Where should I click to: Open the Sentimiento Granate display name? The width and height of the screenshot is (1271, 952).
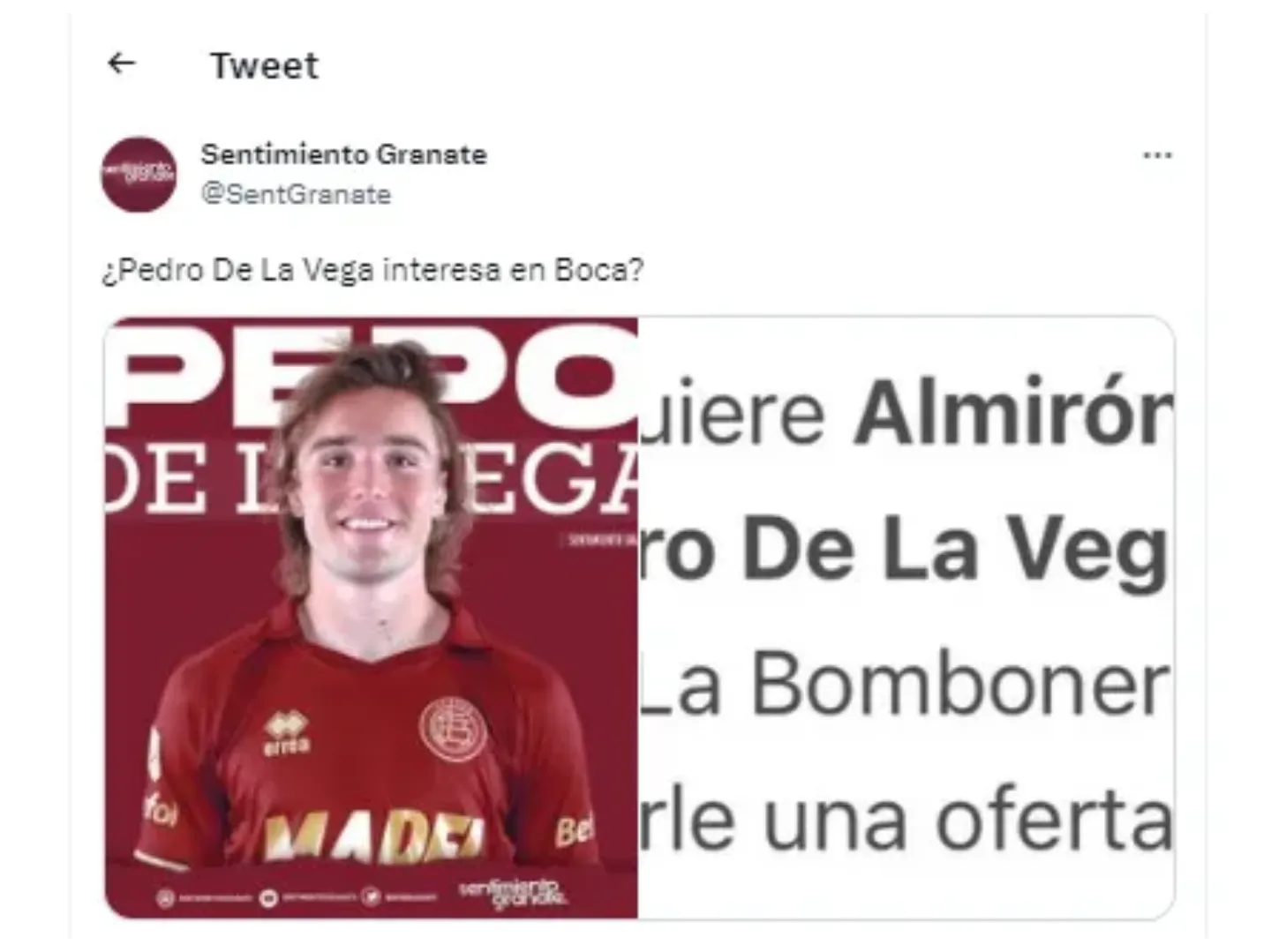tap(343, 154)
